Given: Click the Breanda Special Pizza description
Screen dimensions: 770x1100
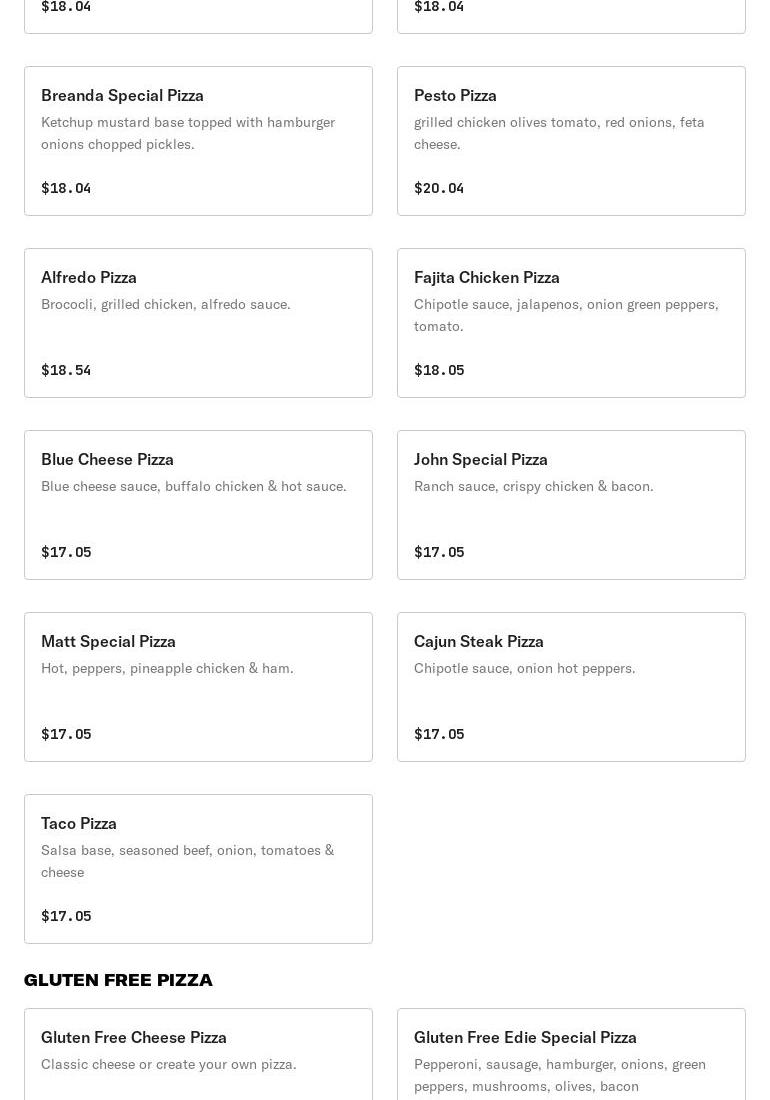Looking at the screenshot, I should pyautogui.click(x=187, y=133).
